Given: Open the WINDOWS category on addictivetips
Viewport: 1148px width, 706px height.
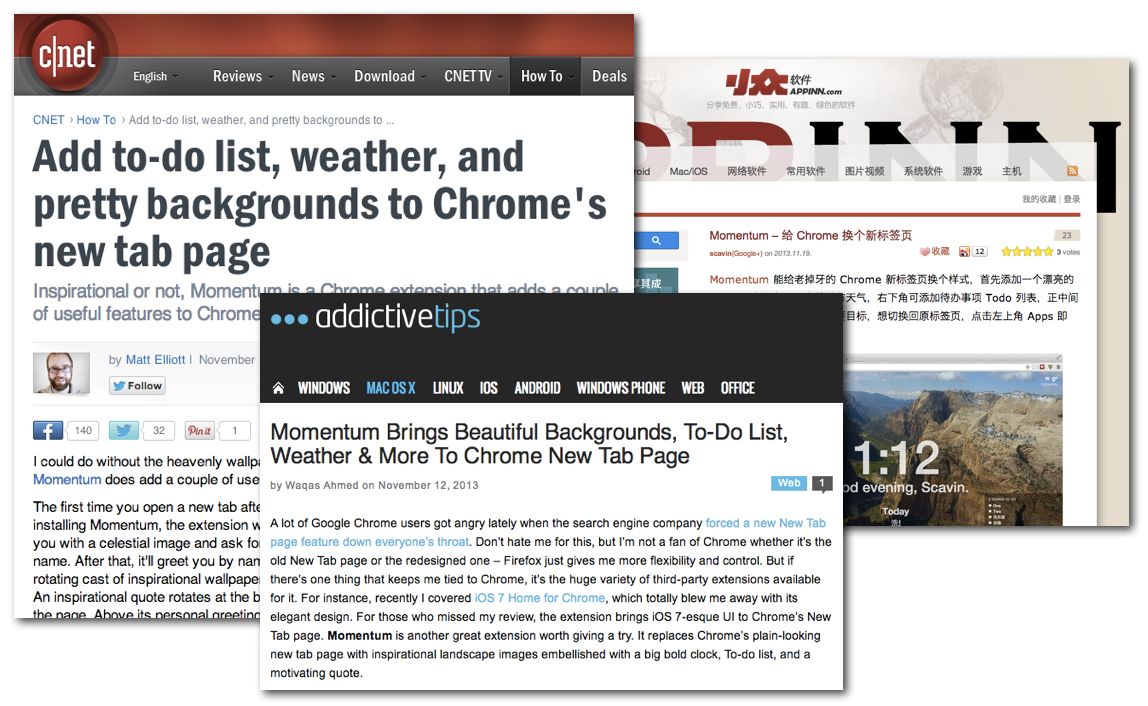Looking at the screenshot, I should 324,388.
